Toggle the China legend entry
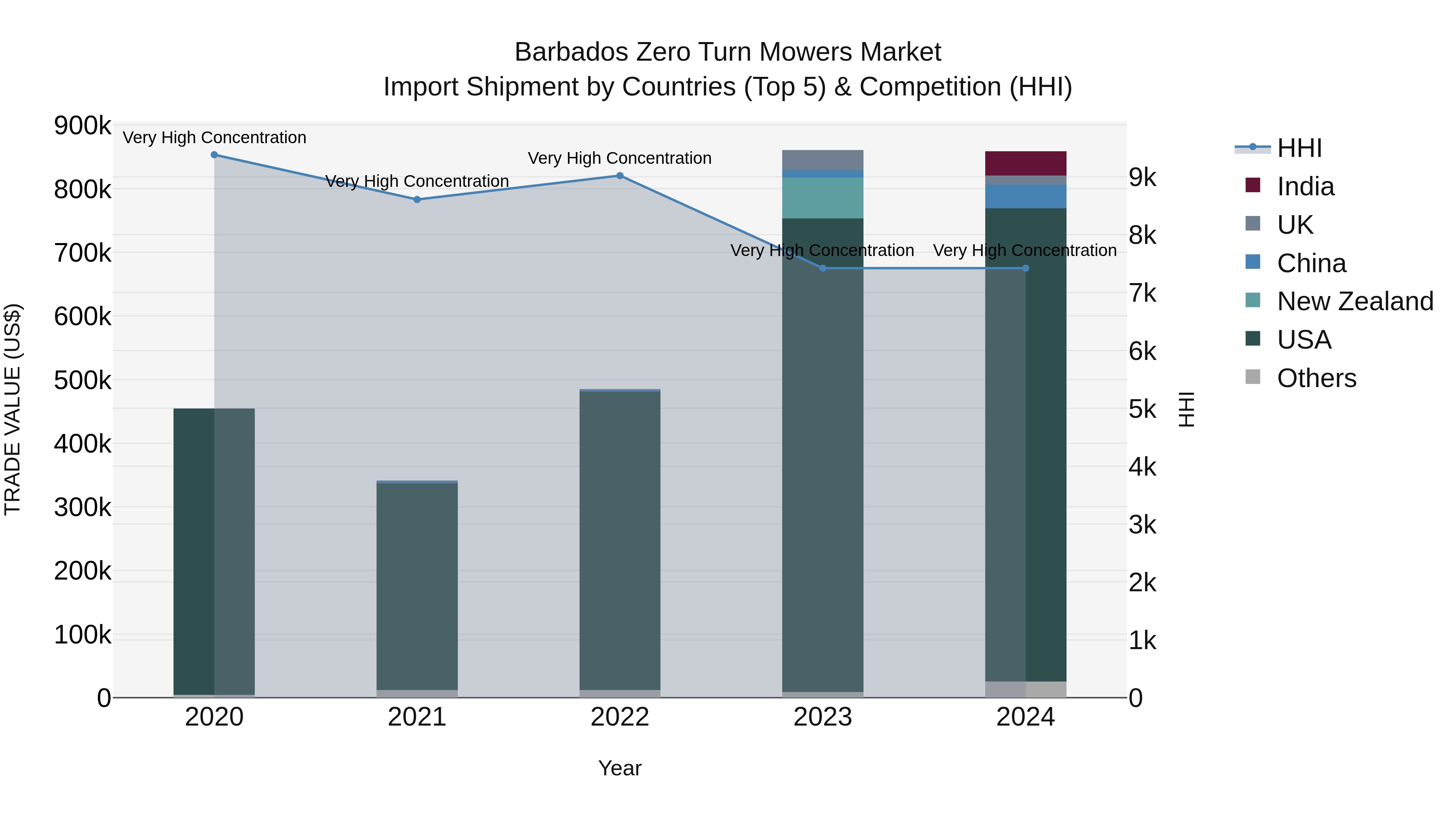Screen dimensions: 1456x819 (1295, 263)
